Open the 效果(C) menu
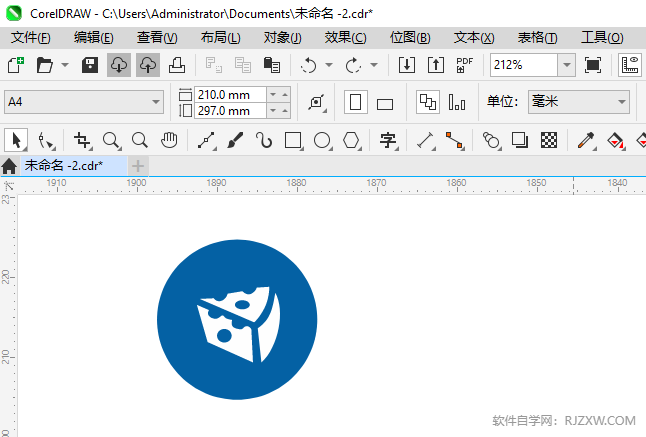The width and height of the screenshot is (646, 437). (345, 38)
